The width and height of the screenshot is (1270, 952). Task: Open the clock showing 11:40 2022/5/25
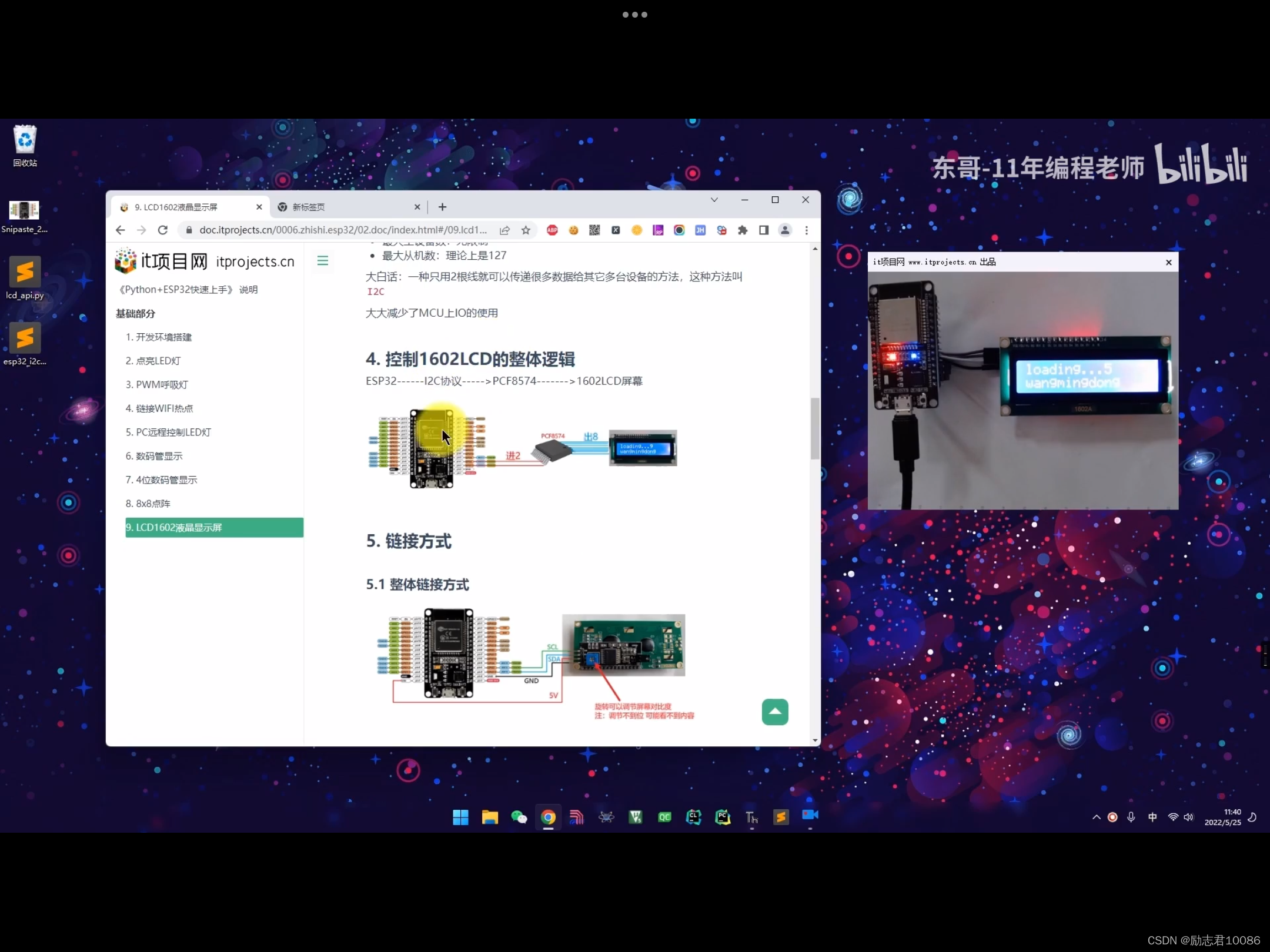[1222, 817]
